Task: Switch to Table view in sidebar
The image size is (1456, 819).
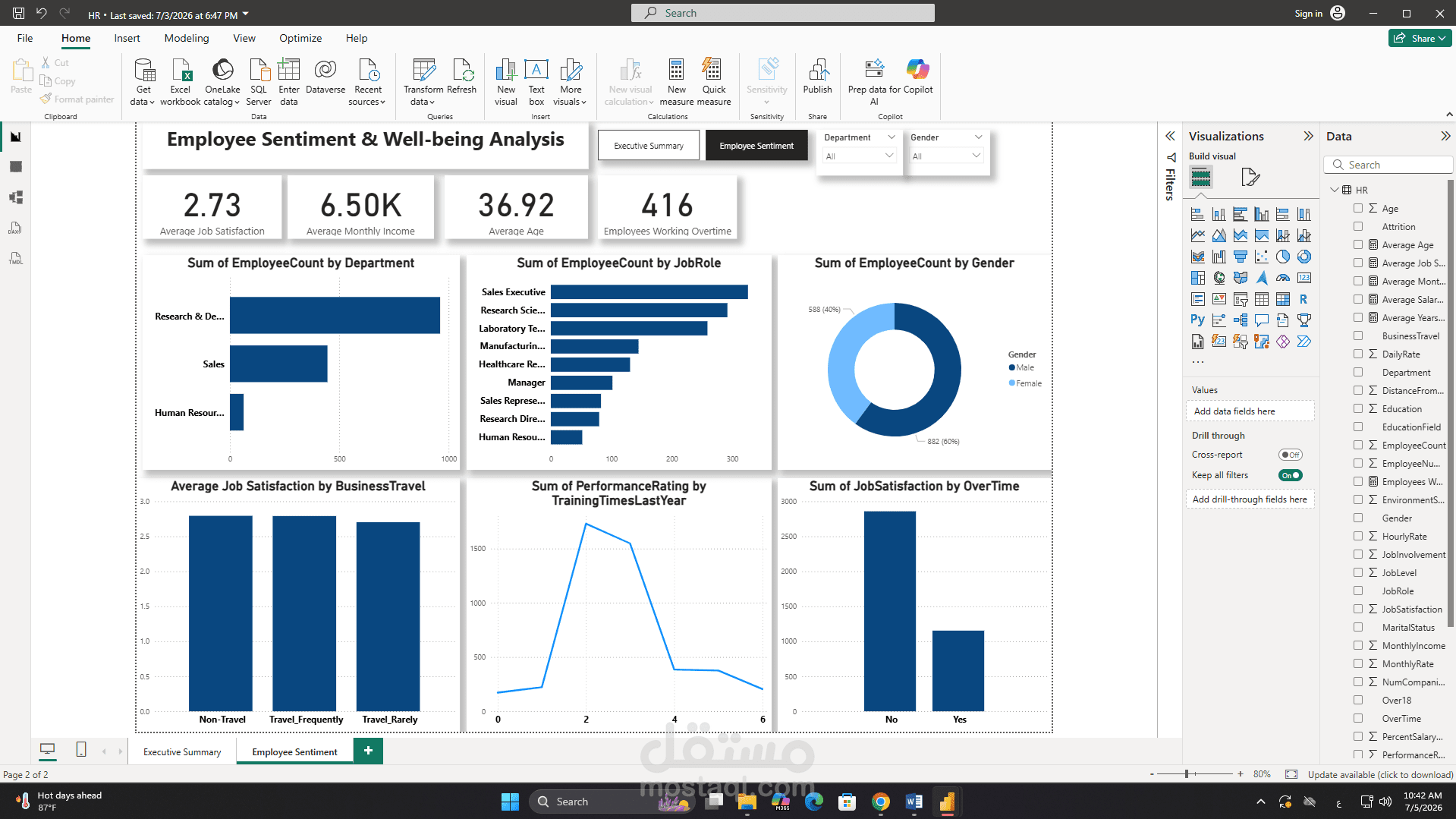Action: coord(15,167)
